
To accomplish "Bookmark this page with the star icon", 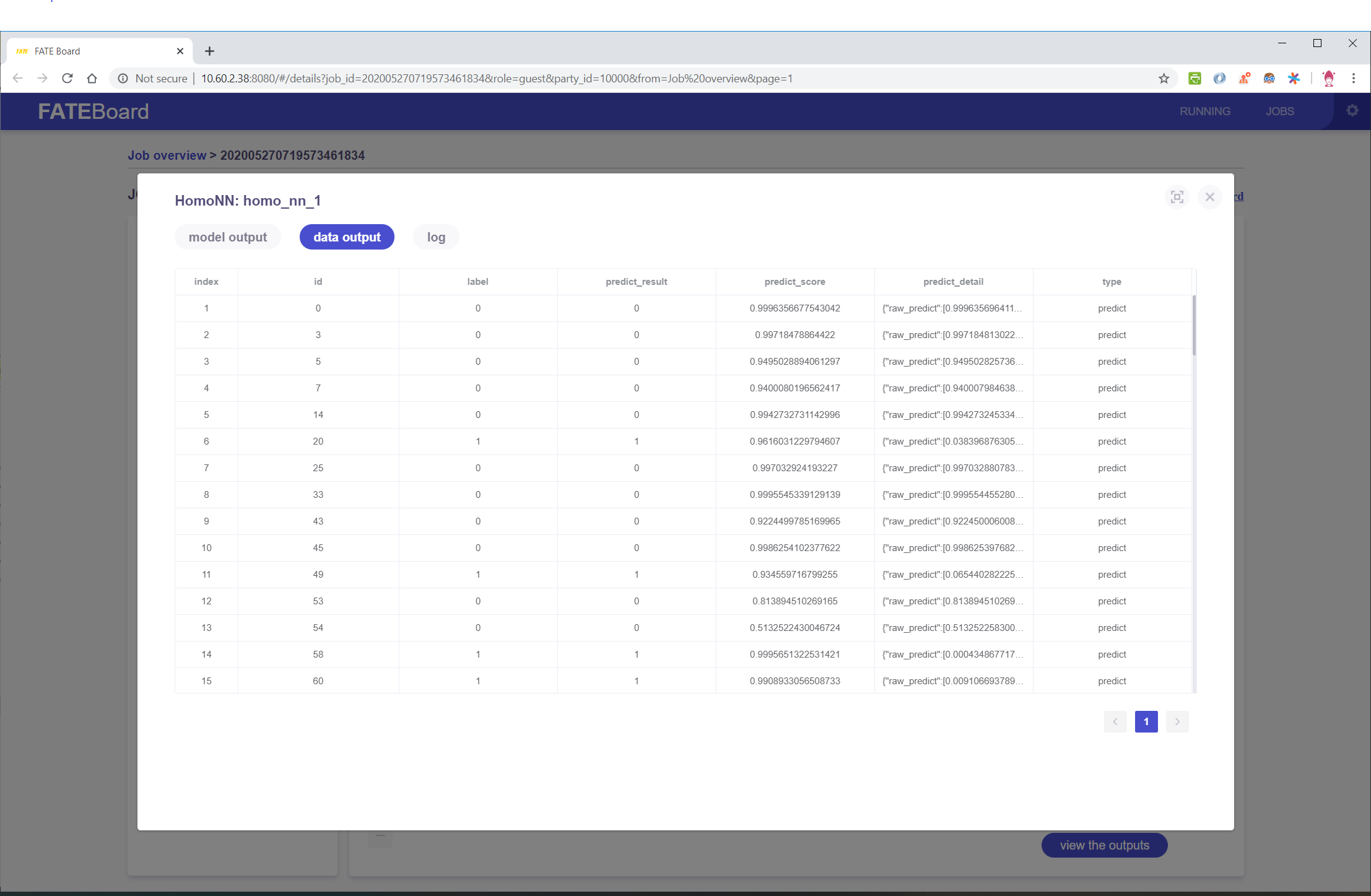I will pos(1164,79).
